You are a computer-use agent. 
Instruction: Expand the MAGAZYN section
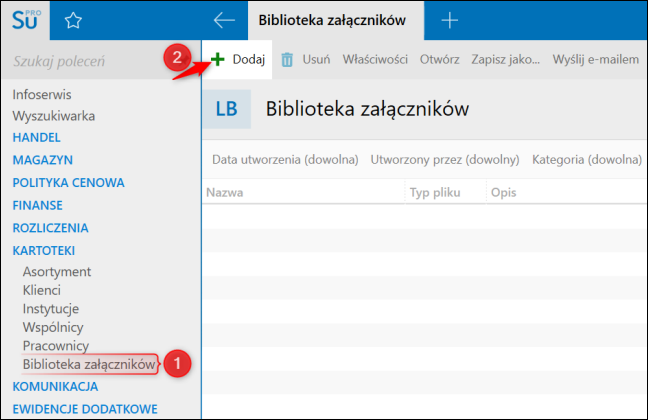coord(43,160)
